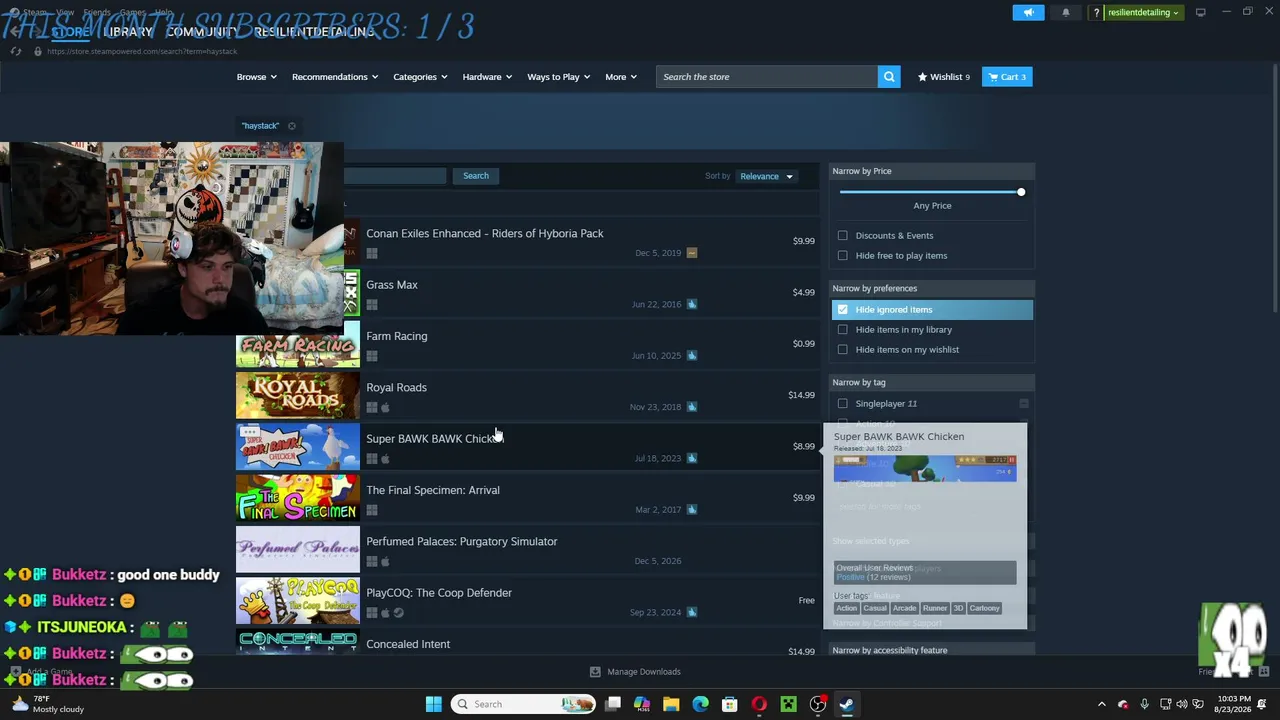Open the Recommendations dropdown menu
Viewport: 1280px width, 720px height.
click(x=335, y=77)
